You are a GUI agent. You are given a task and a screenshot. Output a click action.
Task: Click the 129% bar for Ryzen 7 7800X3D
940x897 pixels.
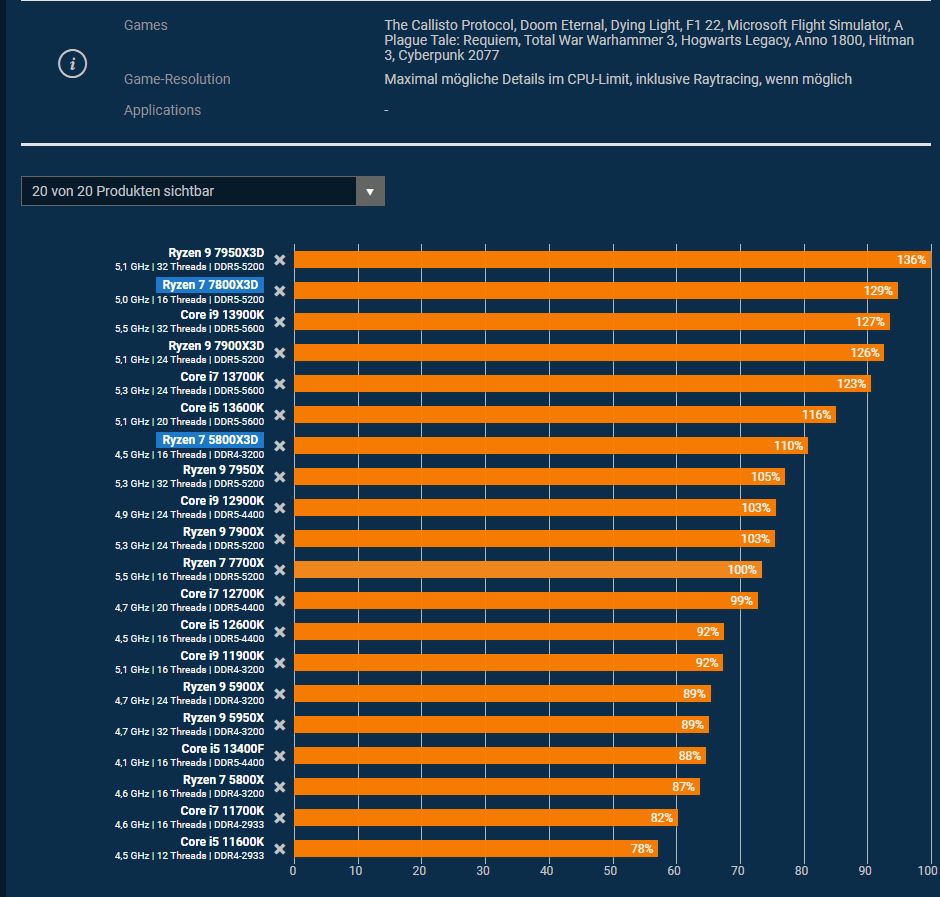[596, 291]
